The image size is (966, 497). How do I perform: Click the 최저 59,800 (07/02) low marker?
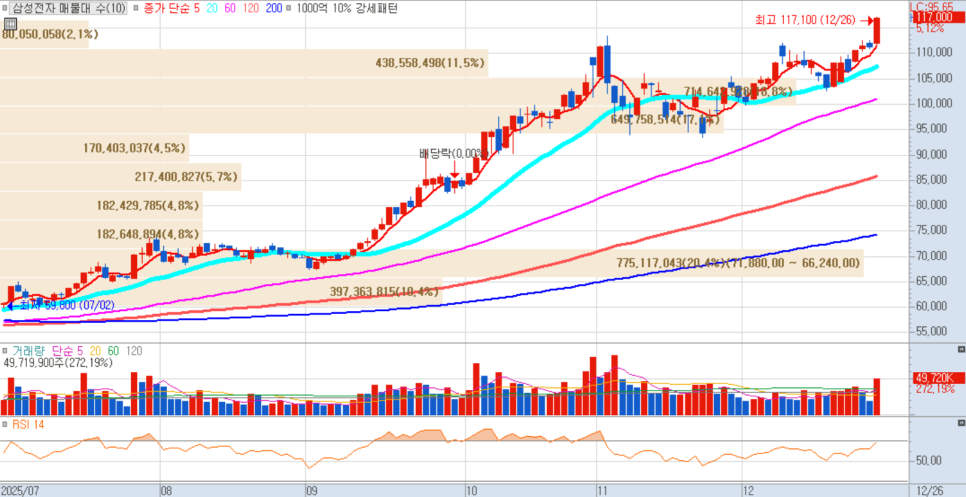[58, 305]
